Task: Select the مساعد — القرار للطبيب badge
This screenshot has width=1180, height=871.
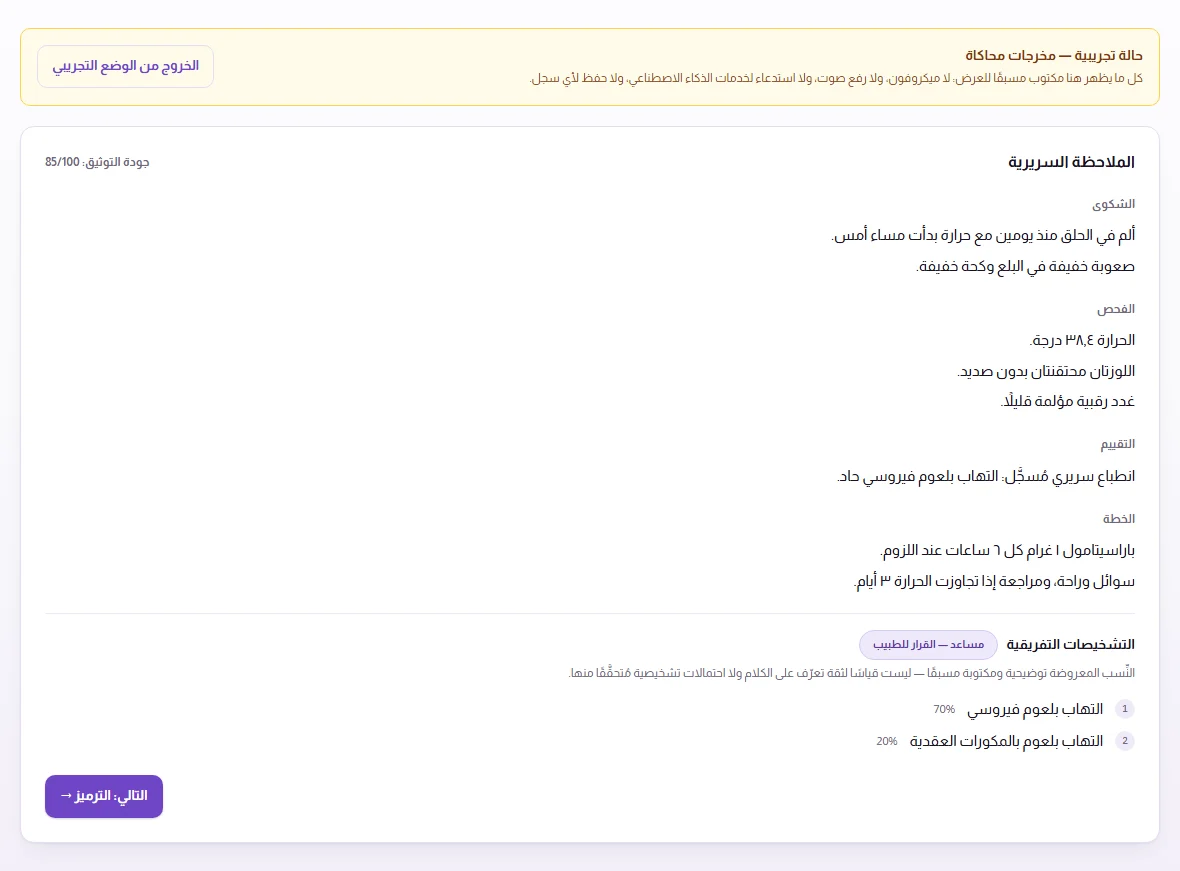Action: [928, 644]
